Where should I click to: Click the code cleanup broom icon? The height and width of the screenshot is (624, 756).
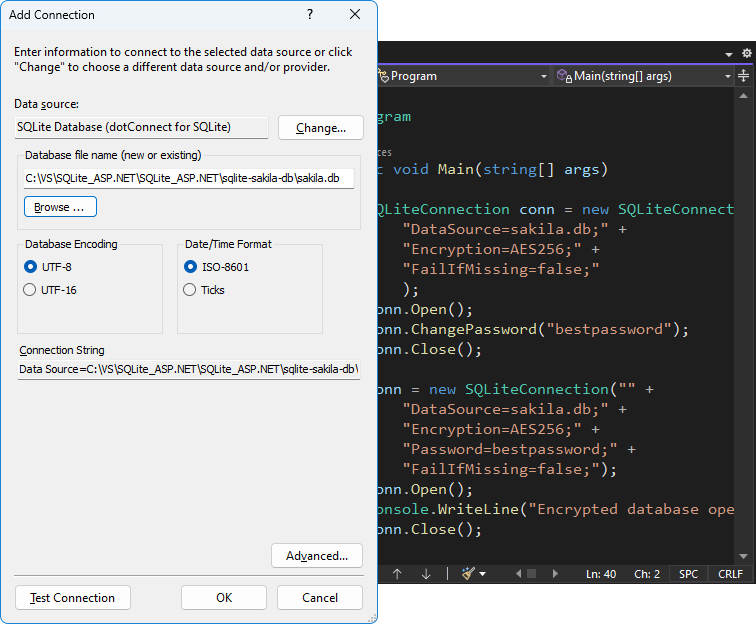point(468,574)
